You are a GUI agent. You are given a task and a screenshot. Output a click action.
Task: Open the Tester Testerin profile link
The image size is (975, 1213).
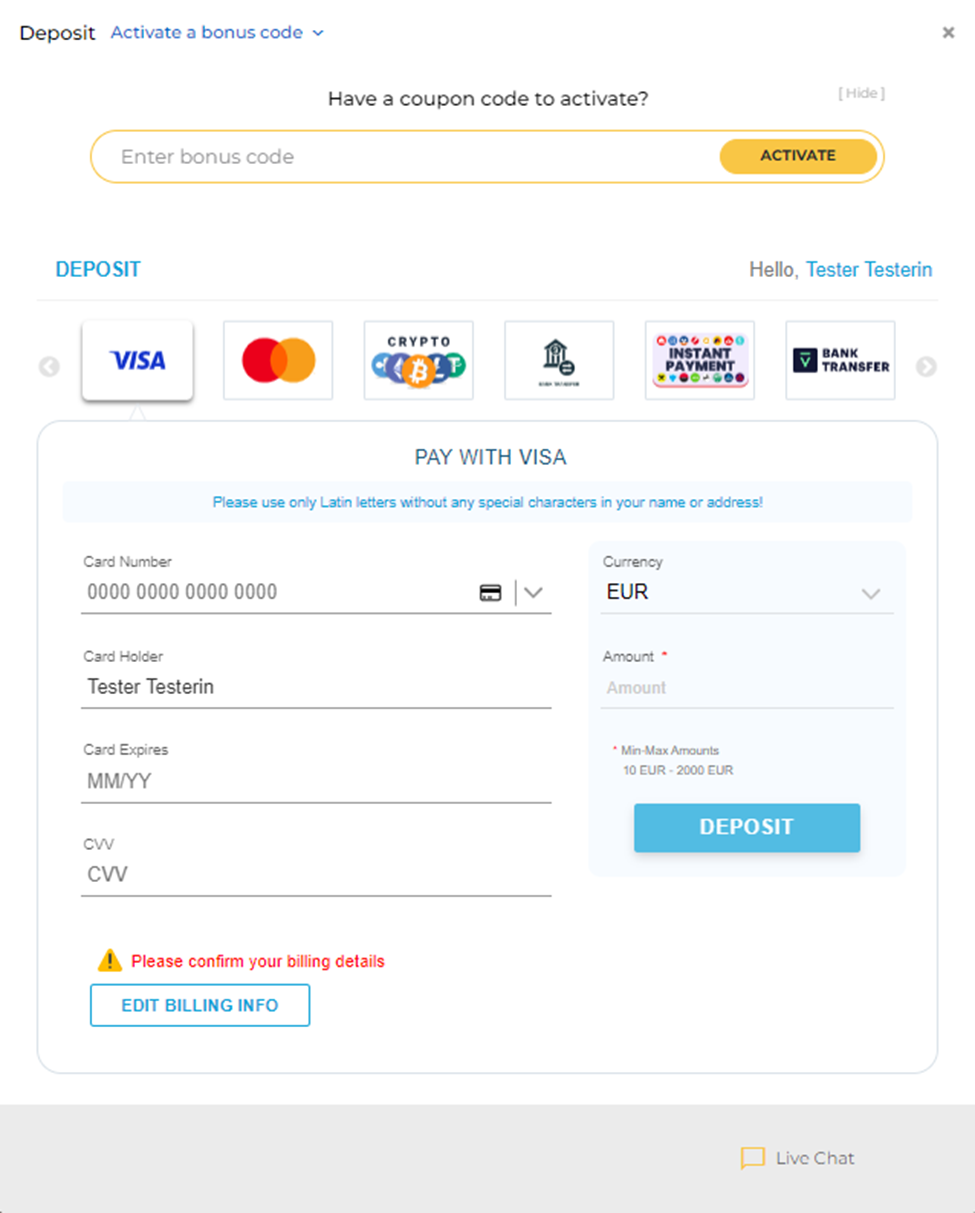click(869, 270)
